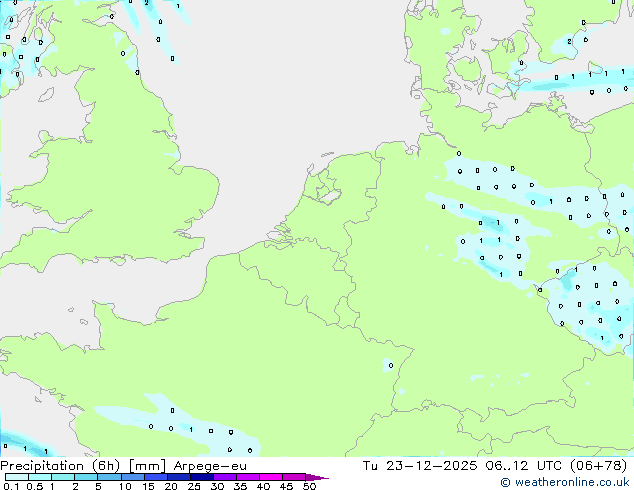Choose the 25–30 mm navy legend swatch
This screenshot has height=490, width=634.
pos(201,477)
